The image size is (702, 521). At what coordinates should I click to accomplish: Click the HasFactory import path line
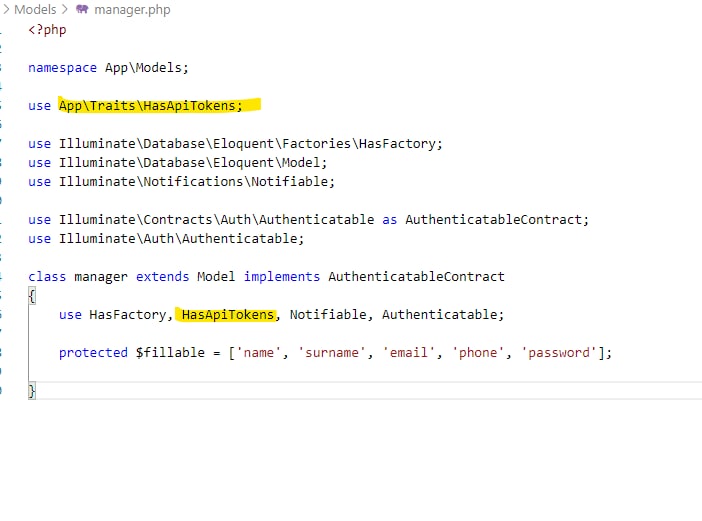point(250,144)
